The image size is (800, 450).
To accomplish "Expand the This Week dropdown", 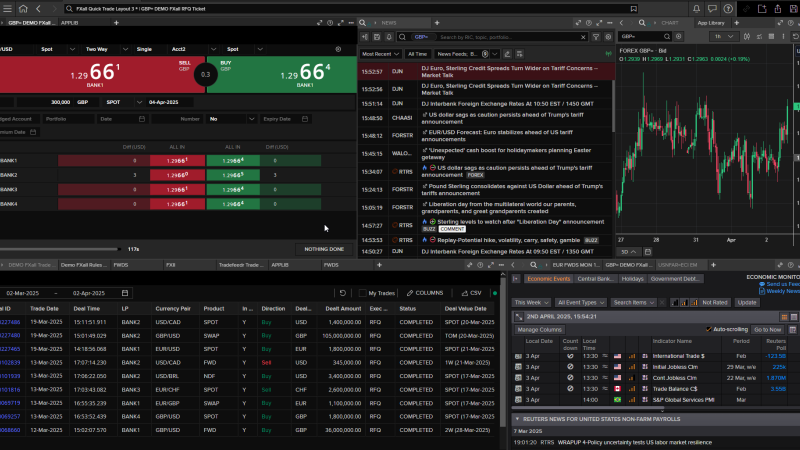I will (530, 301).
